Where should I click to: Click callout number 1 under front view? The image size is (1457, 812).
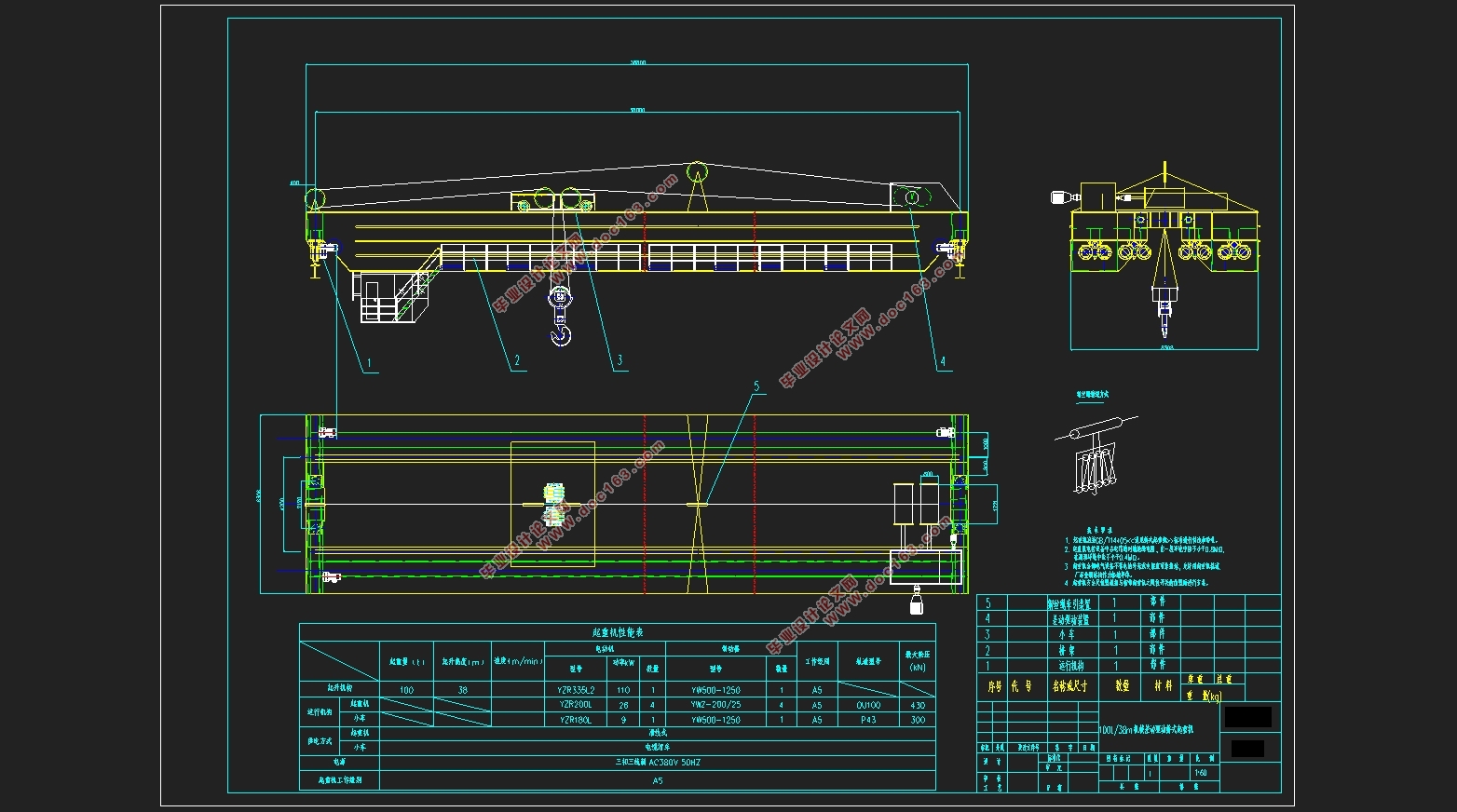pos(369,363)
